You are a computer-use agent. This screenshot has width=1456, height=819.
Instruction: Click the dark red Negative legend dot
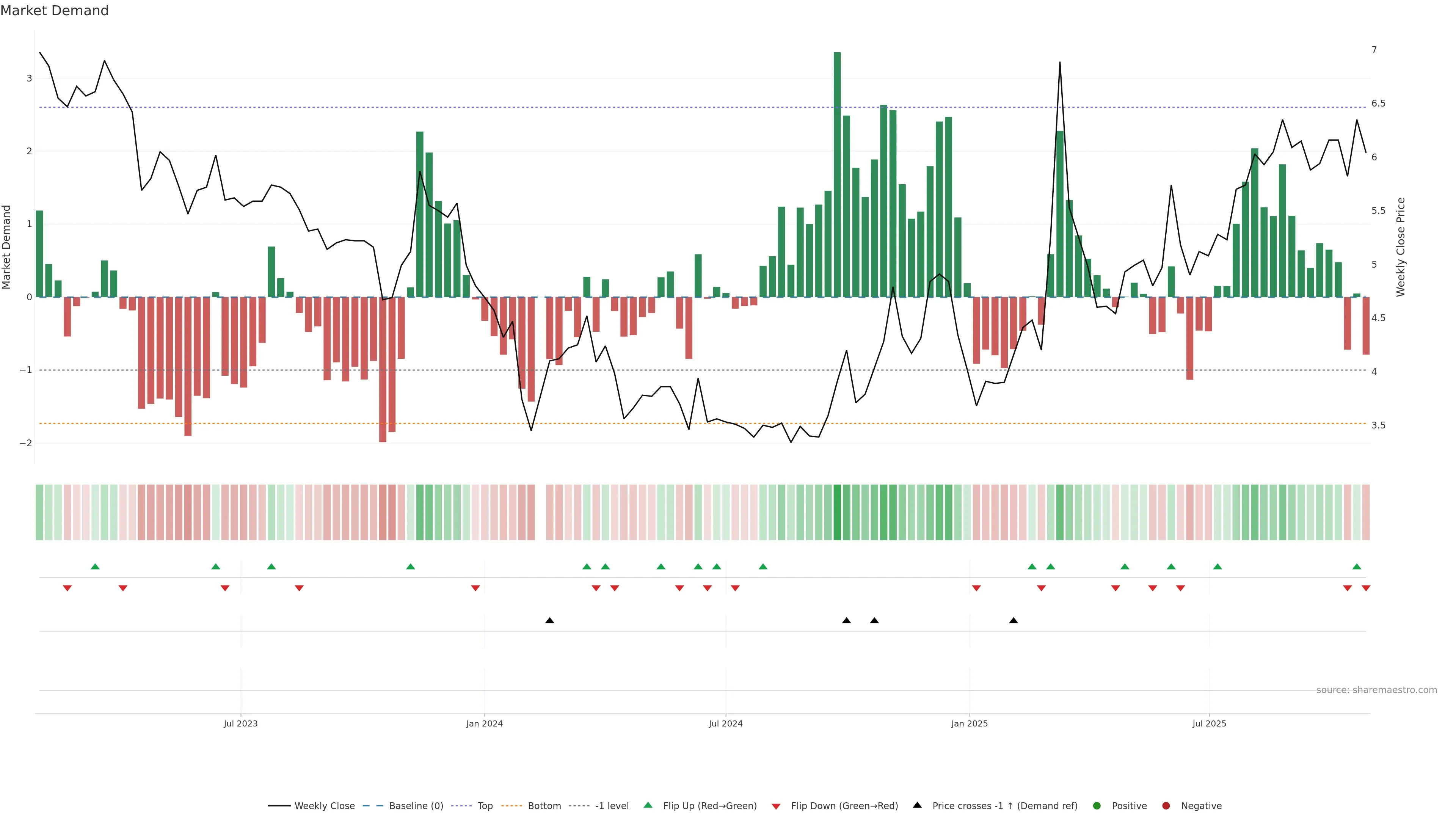1166,806
